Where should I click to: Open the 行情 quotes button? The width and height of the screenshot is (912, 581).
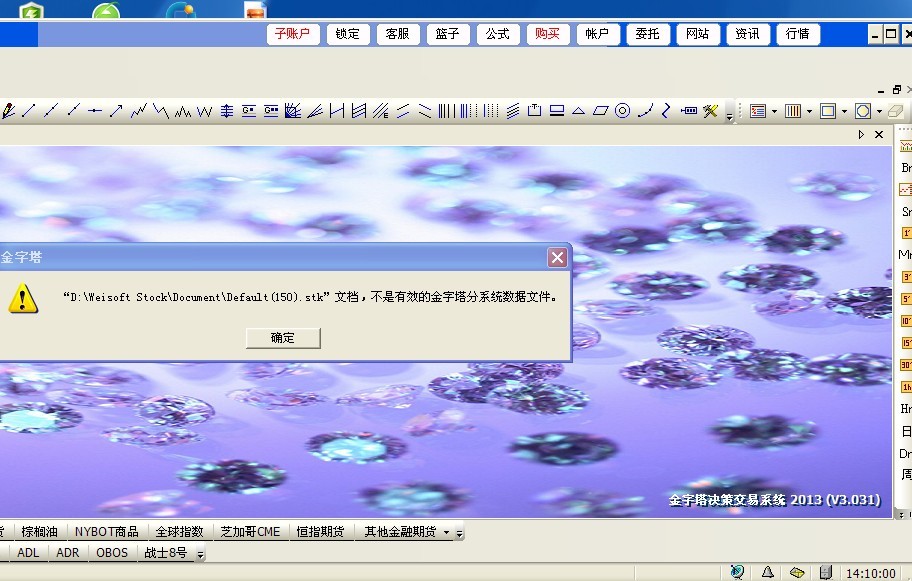click(797, 34)
